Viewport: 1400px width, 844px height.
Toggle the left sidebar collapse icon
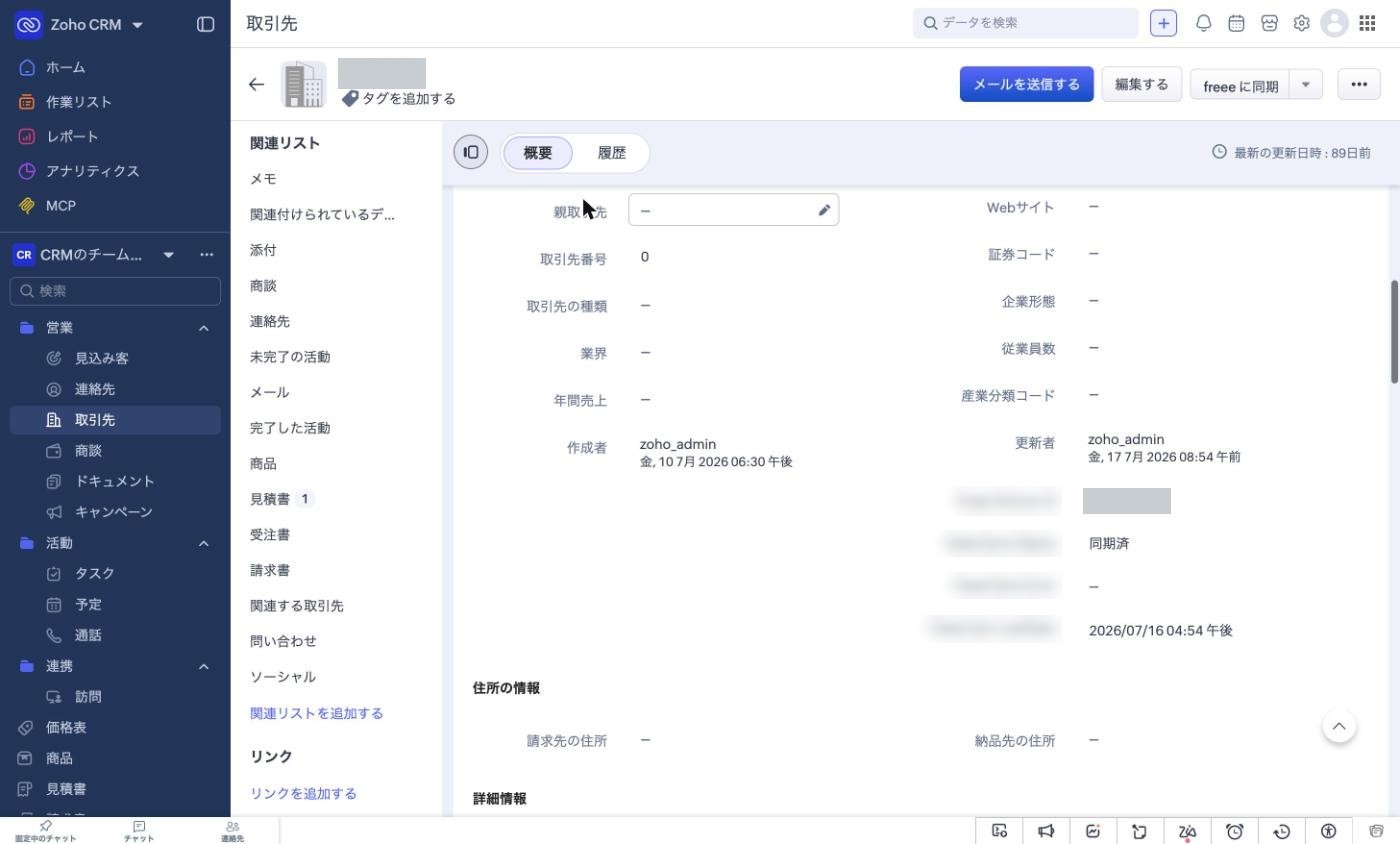coord(205,24)
